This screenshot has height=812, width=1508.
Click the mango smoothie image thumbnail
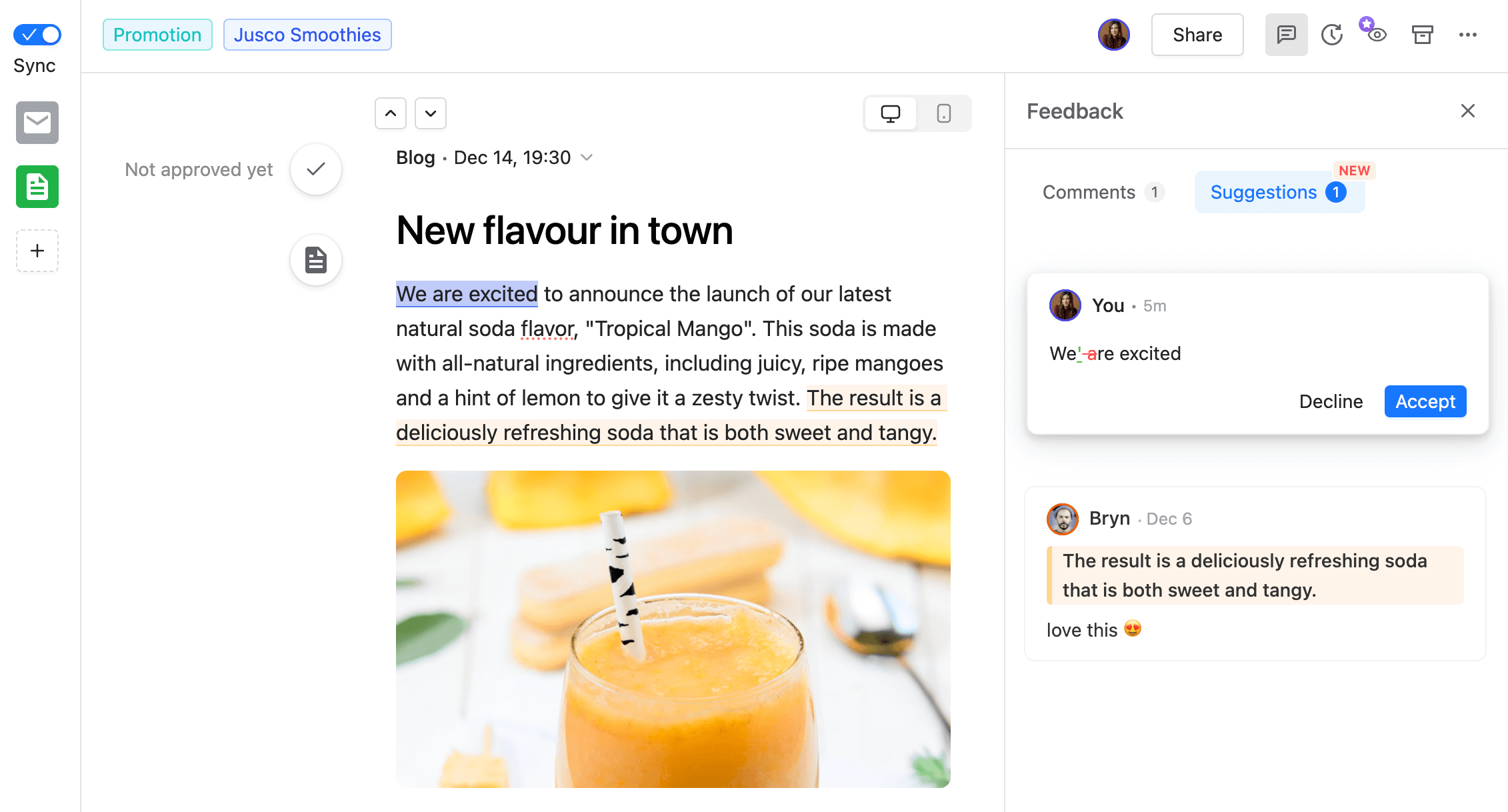click(673, 642)
